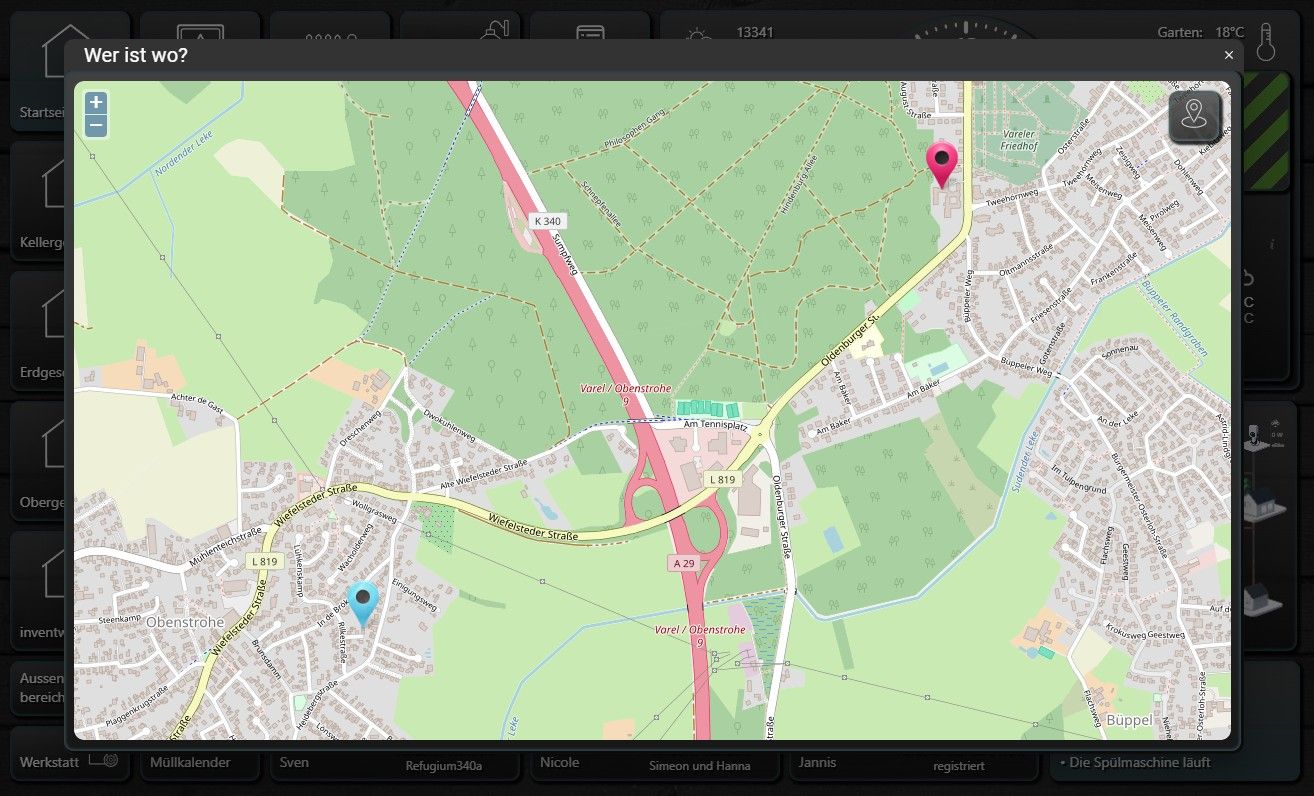Click the Obenstrohe village name
Screen dimensions: 1314x796
point(185,621)
